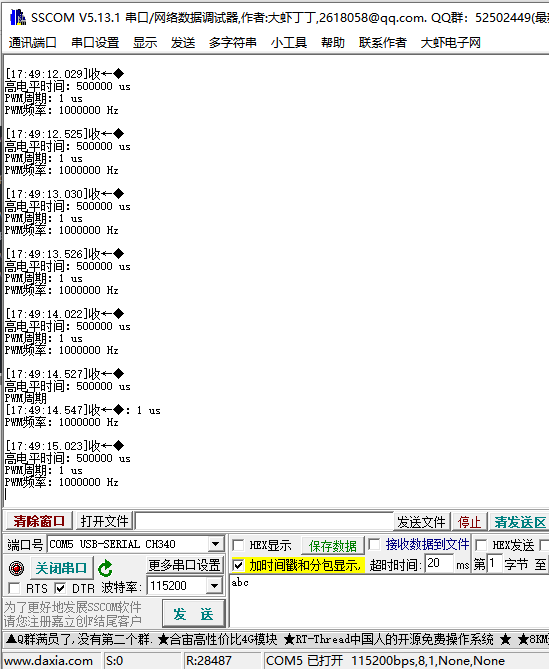Open the 小工具 menu
The width and height of the screenshot is (549, 669).
[x=289, y=43]
